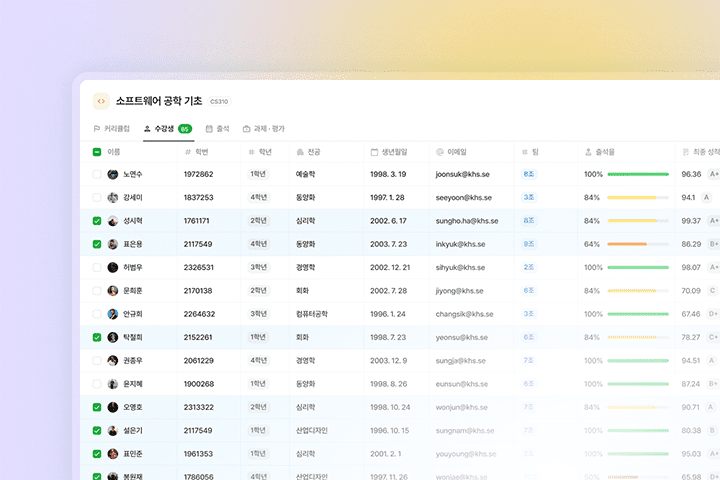The height and width of the screenshot is (480, 720).
Task: Click the orange code course icon
Action: coord(101,101)
